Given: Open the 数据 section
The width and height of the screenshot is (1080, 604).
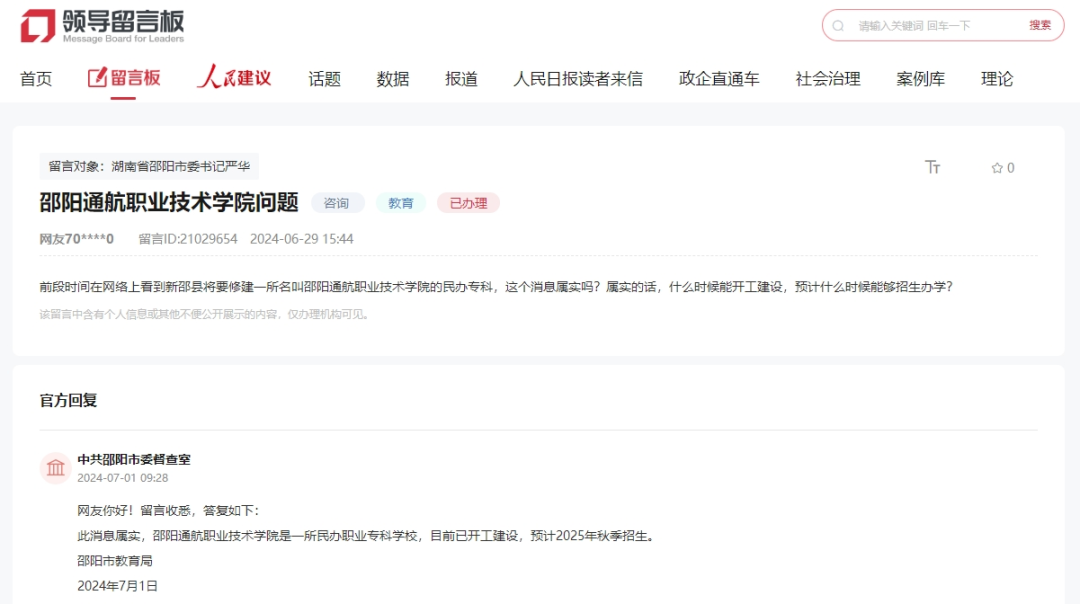Looking at the screenshot, I should point(392,78).
